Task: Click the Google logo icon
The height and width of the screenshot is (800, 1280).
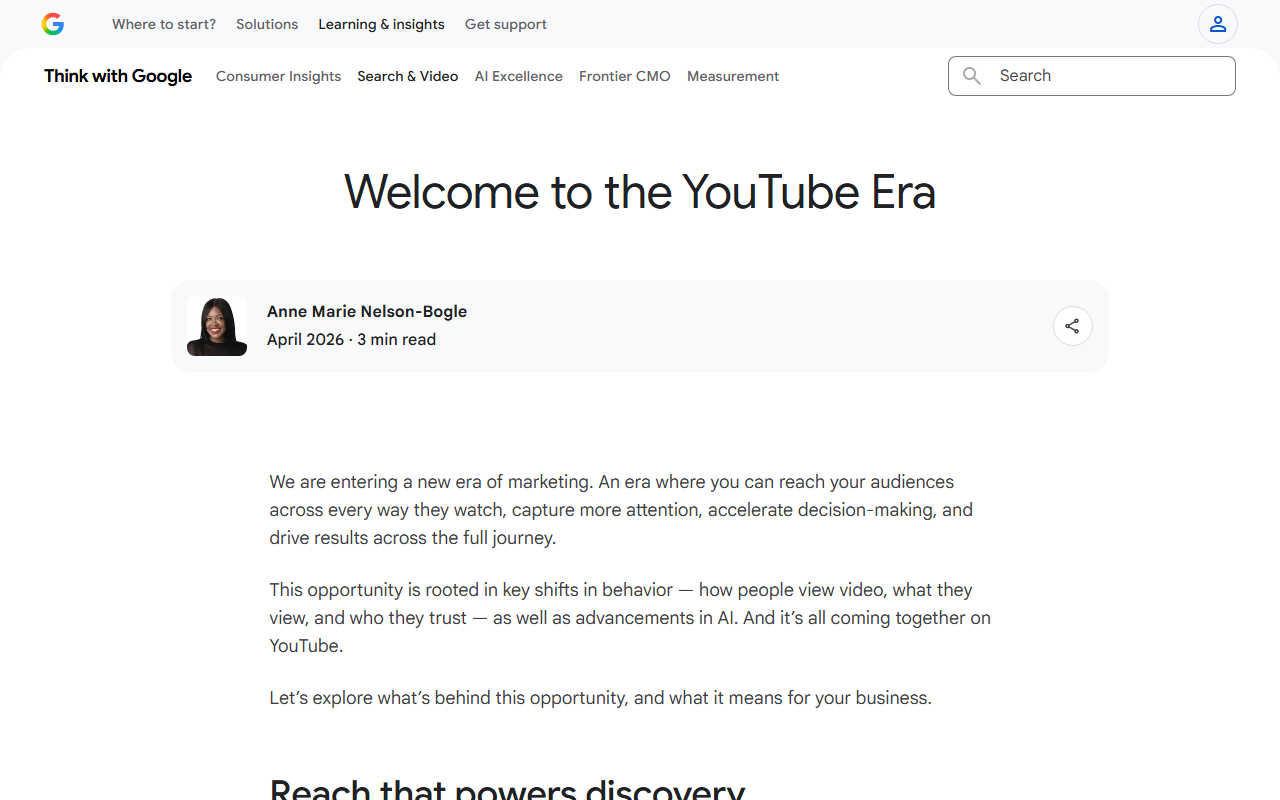Action: pos(53,24)
